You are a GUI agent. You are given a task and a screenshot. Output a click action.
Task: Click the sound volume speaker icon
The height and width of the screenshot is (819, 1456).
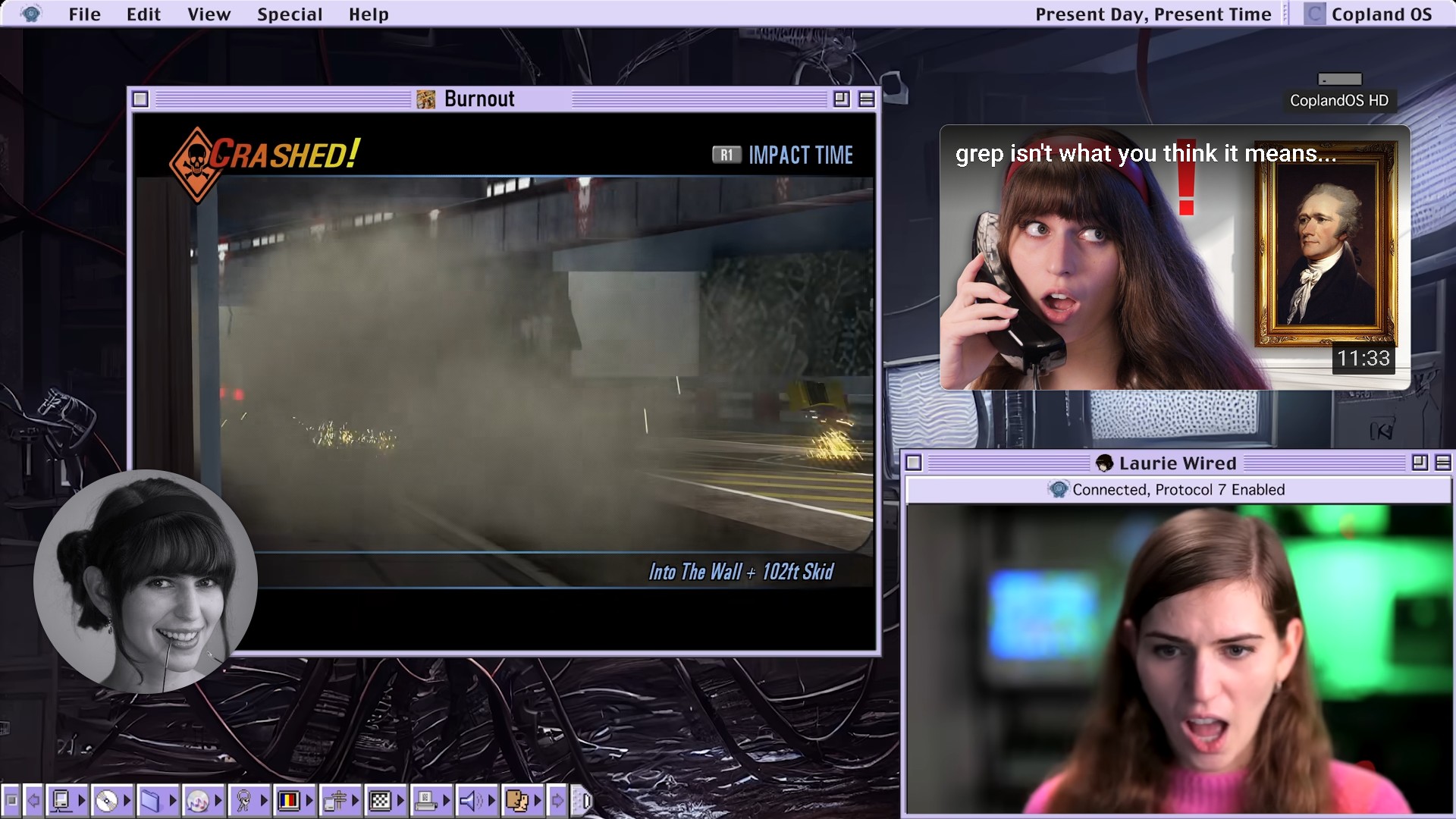pos(470,801)
